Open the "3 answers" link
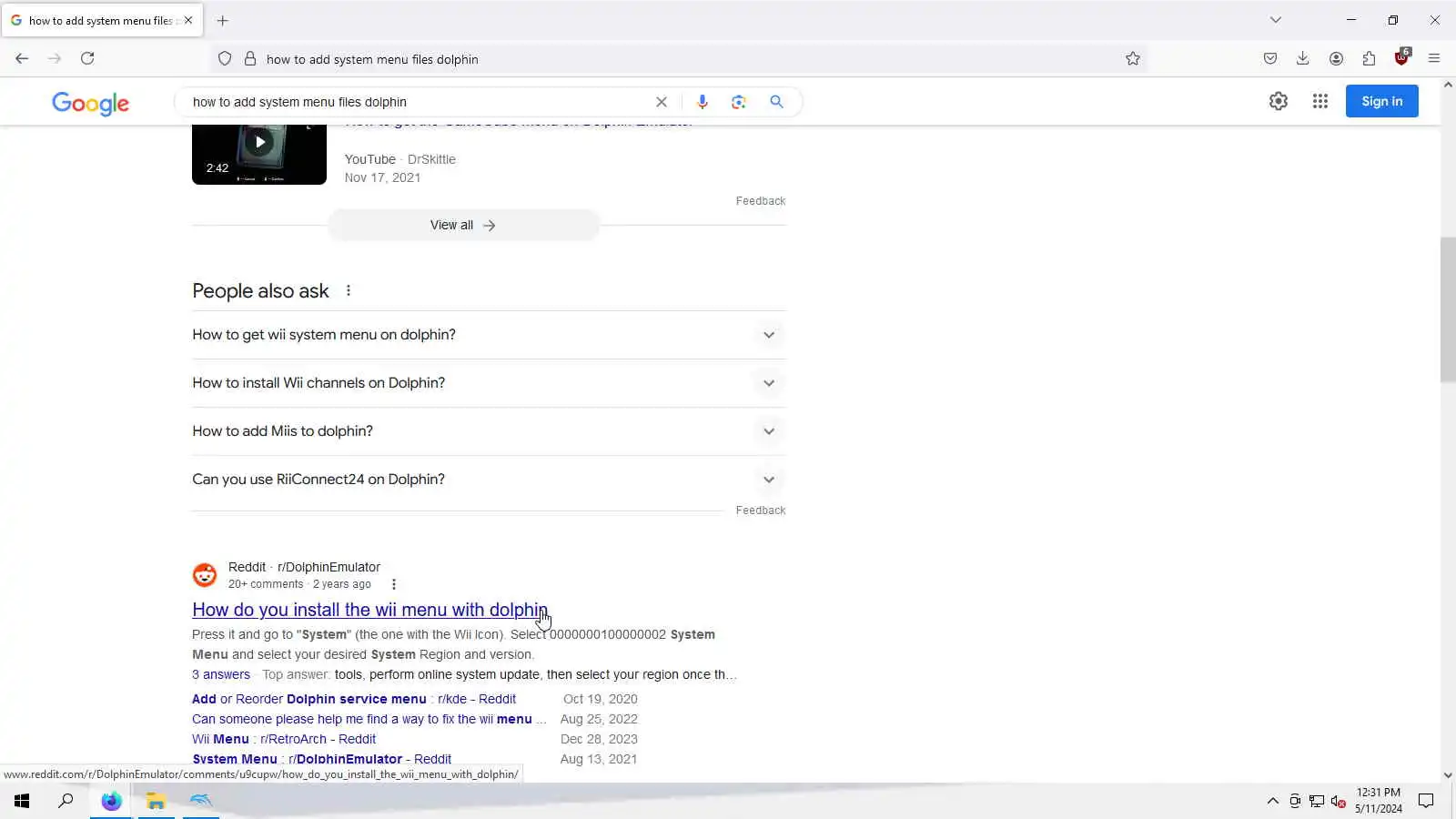1456x819 pixels. point(221,674)
